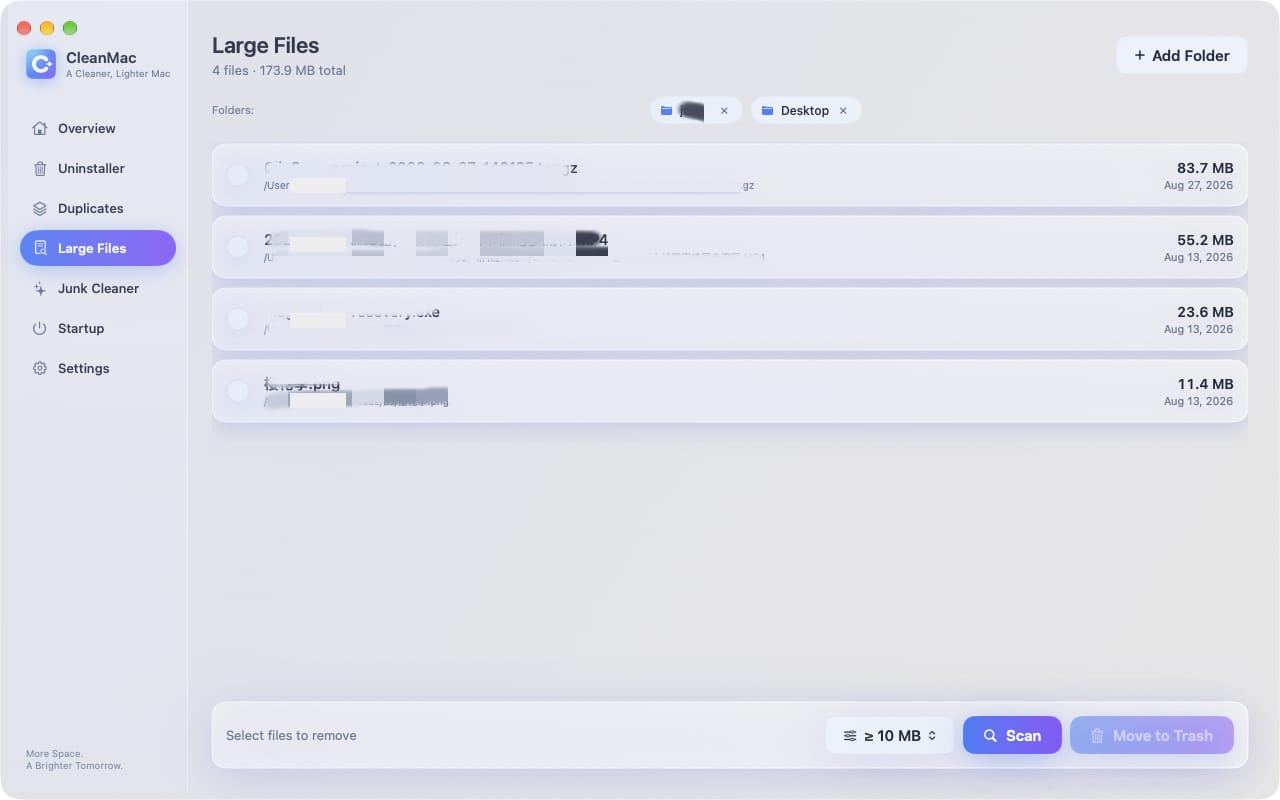Select the 11.4 MB png file checkbox

238,391
